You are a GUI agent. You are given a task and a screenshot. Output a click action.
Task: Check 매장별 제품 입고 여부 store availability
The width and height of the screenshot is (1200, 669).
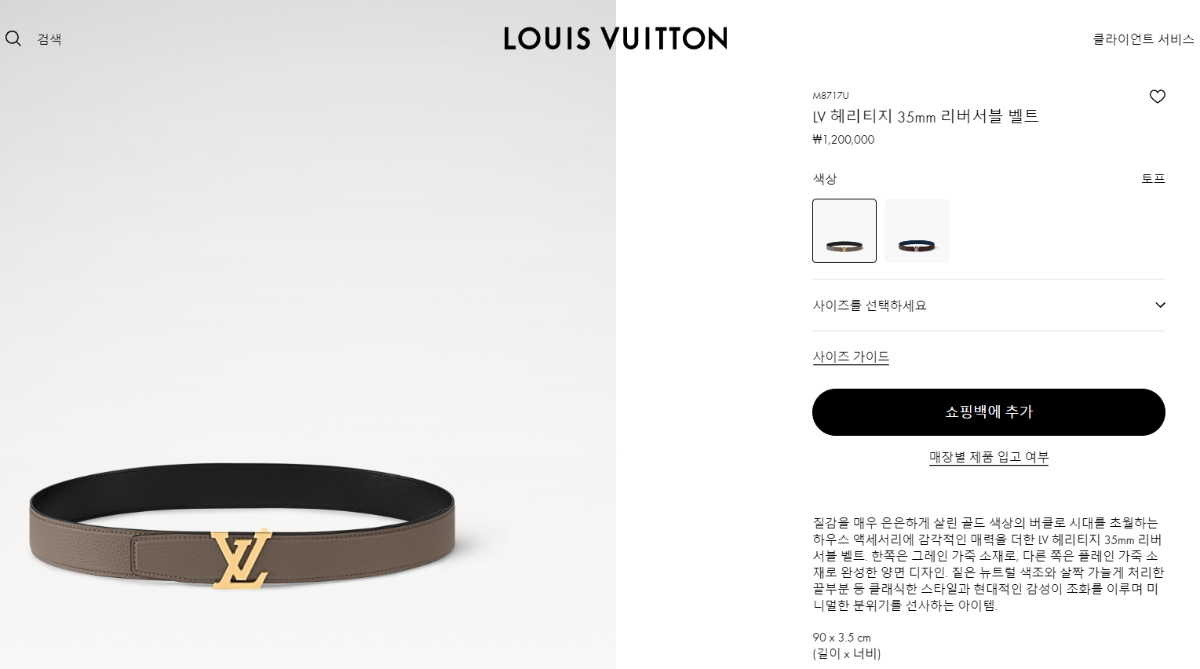tap(989, 457)
